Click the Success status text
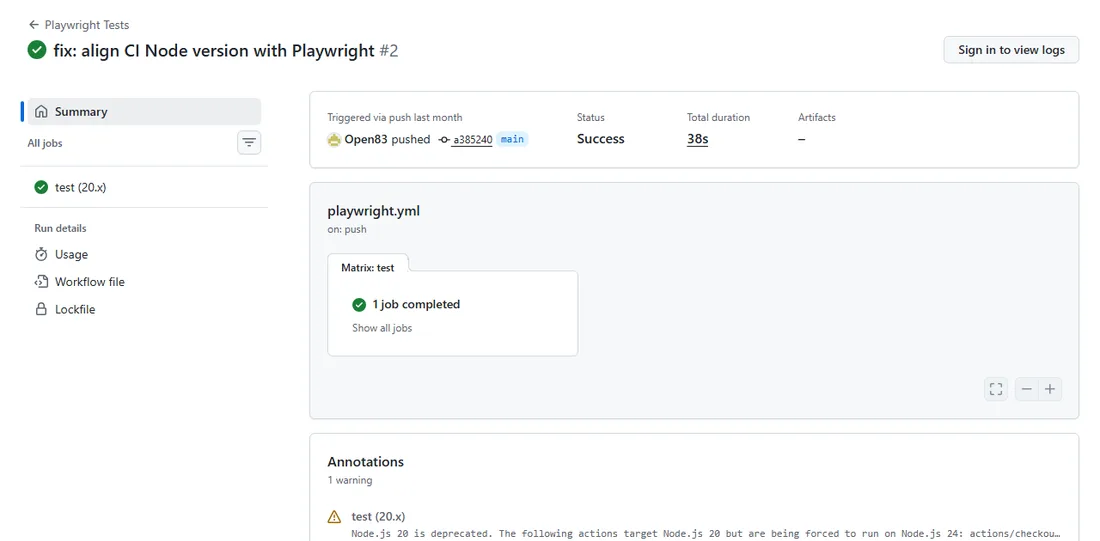 click(601, 139)
